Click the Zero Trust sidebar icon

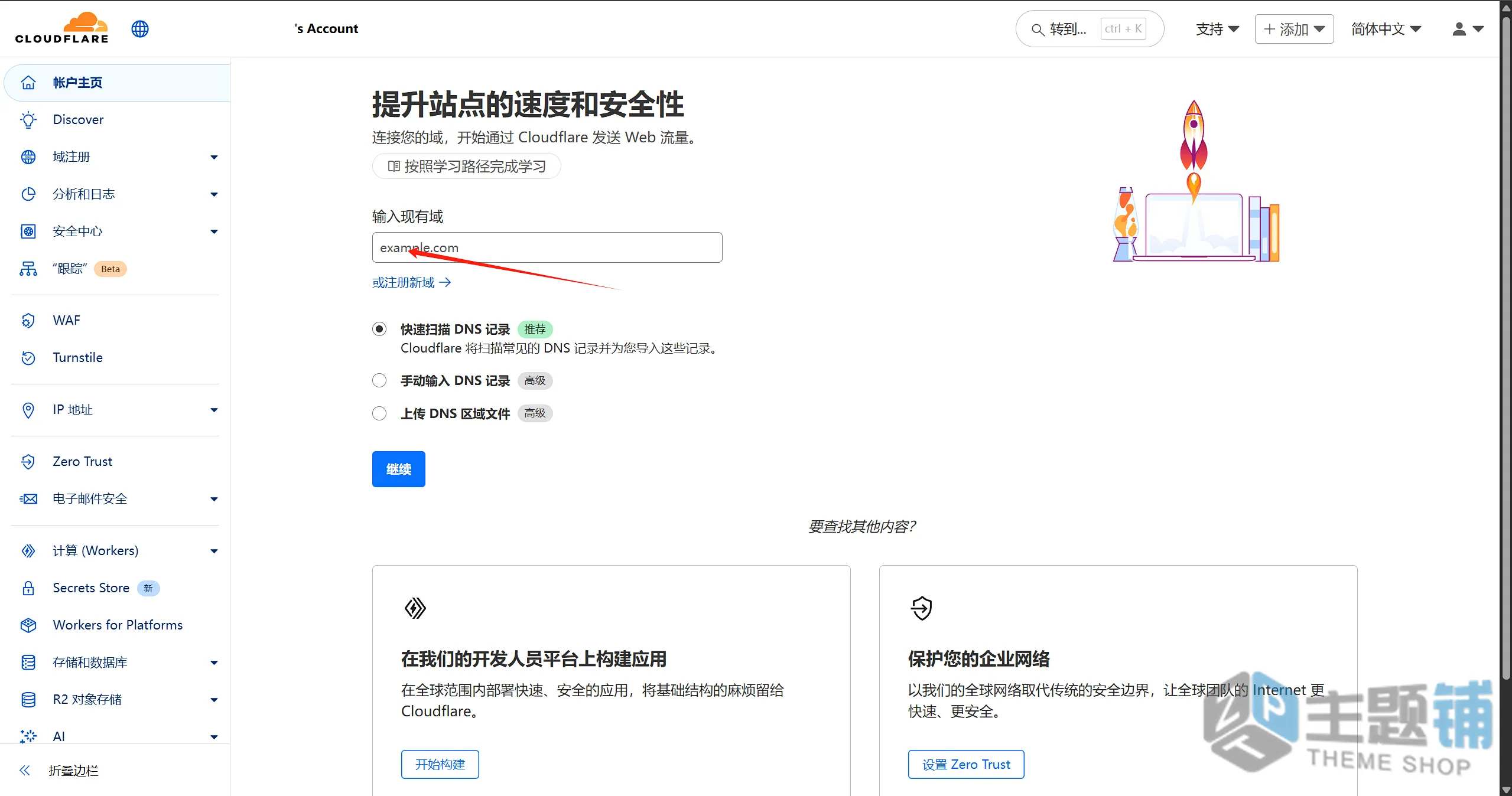(x=28, y=462)
